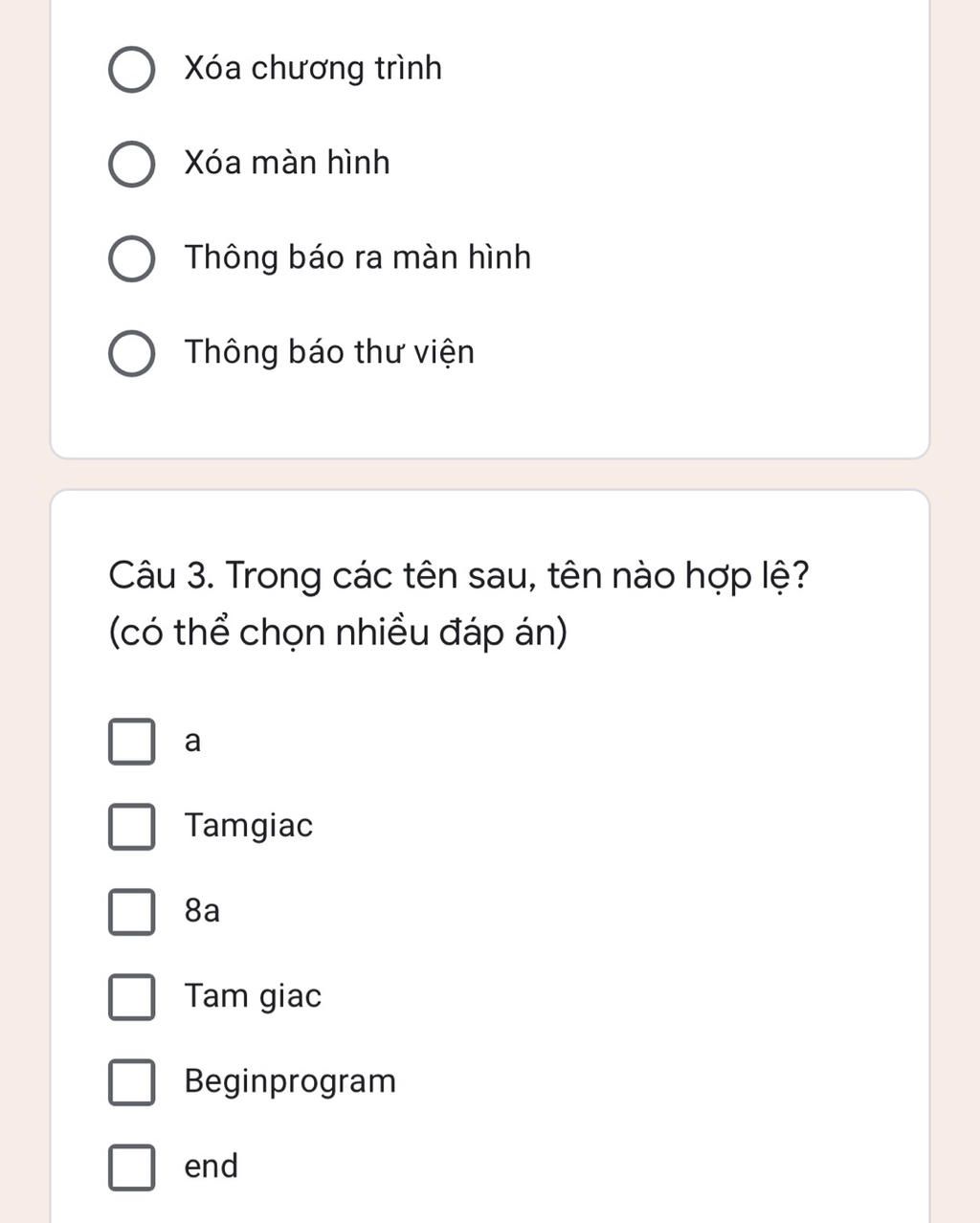Click the 'Câu 3' question title text

pyautogui.click(x=458, y=604)
